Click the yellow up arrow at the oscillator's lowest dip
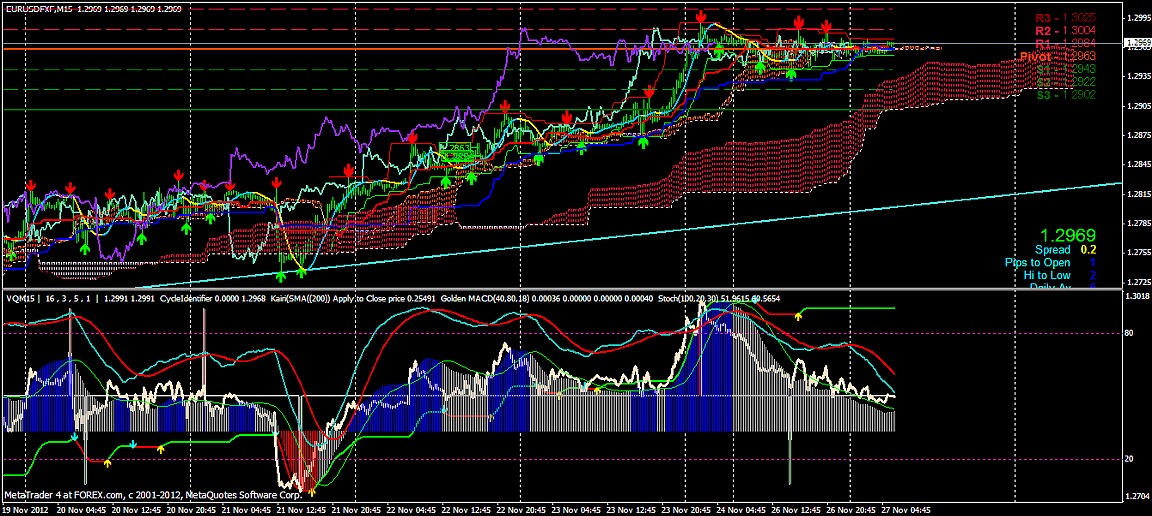Screen dimensions: 1152x516 [x=311, y=489]
